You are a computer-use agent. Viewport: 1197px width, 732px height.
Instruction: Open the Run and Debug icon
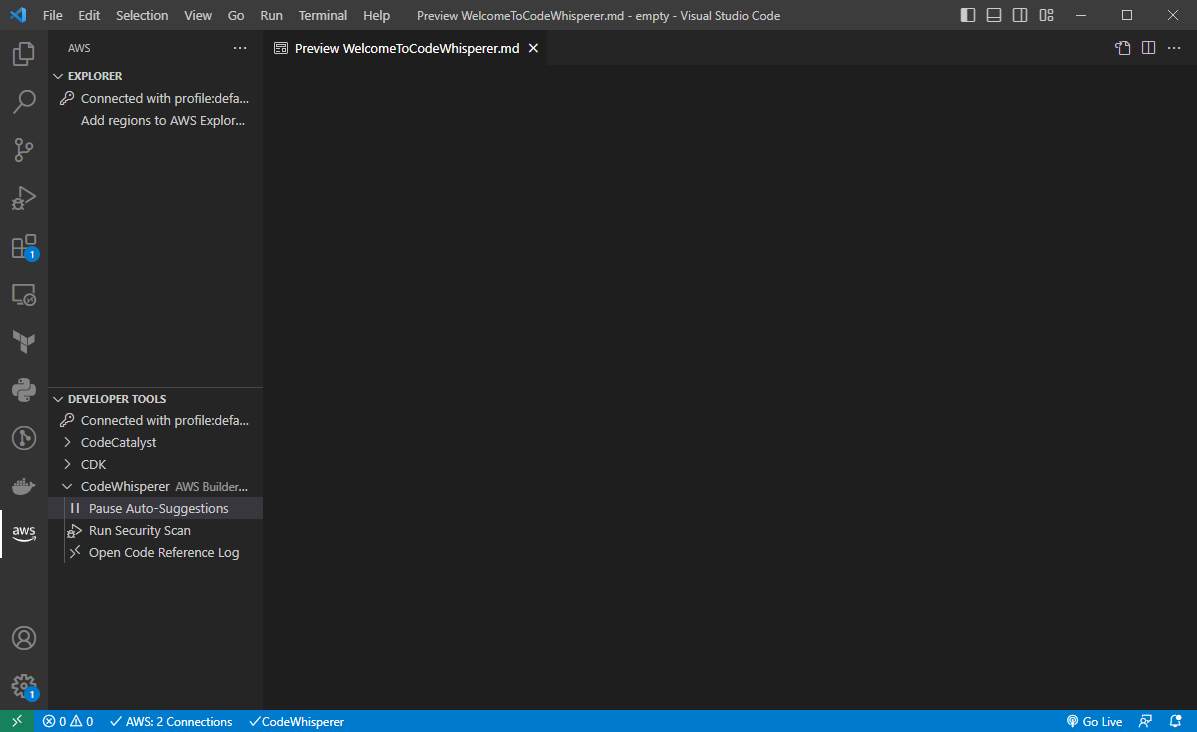pos(24,198)
